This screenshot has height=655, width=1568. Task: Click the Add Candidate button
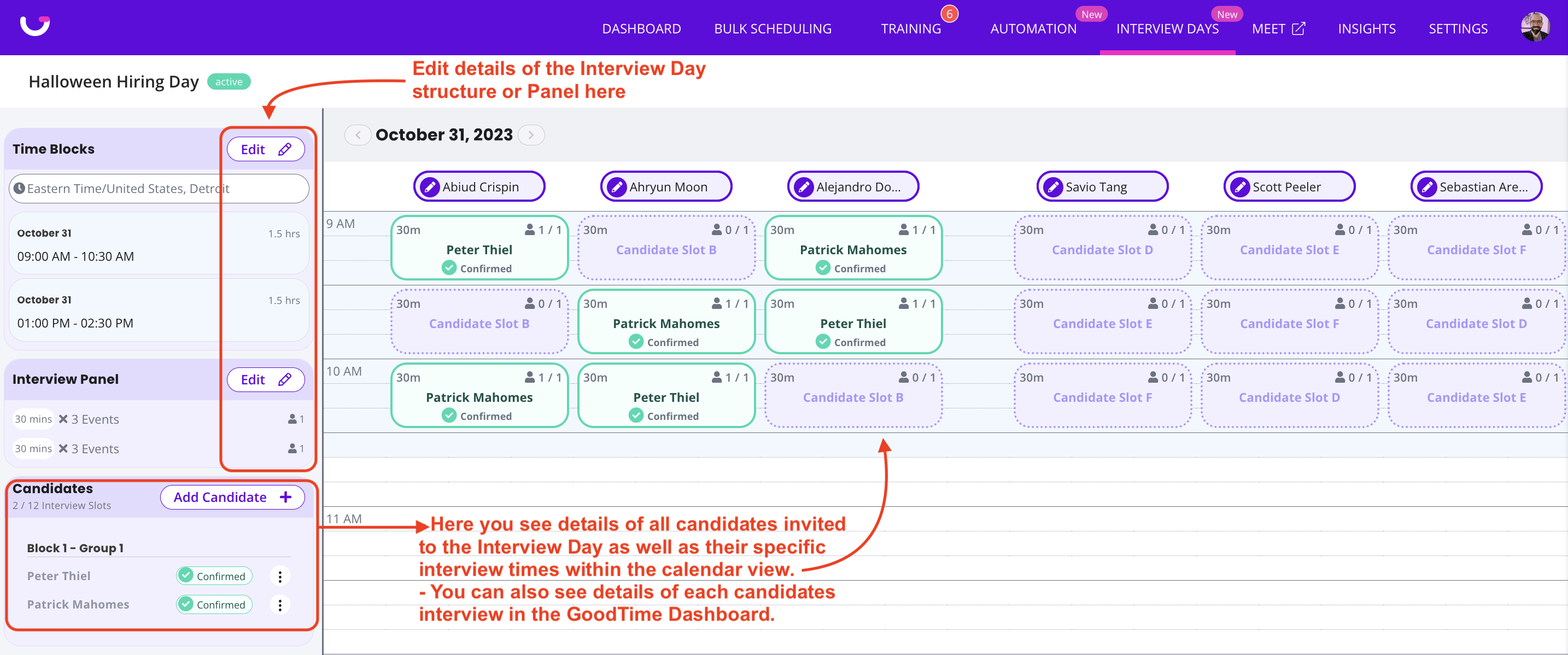pos(232,497)
